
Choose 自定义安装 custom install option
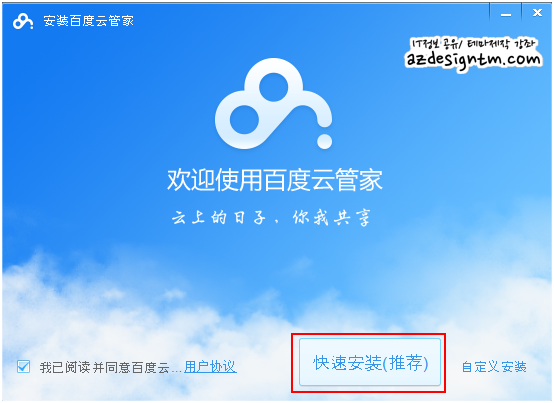(494, 367)
